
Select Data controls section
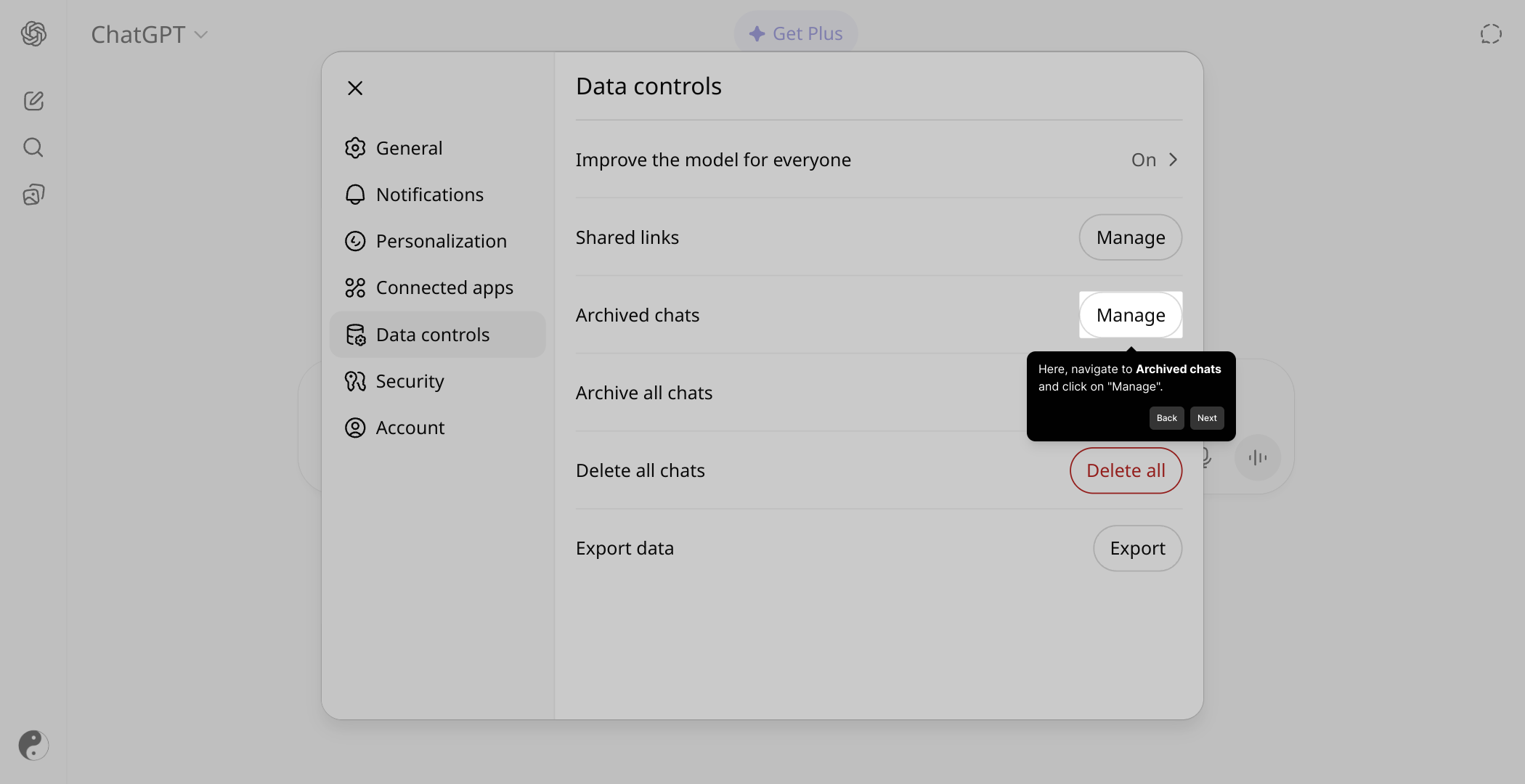[x=437, y=335]
